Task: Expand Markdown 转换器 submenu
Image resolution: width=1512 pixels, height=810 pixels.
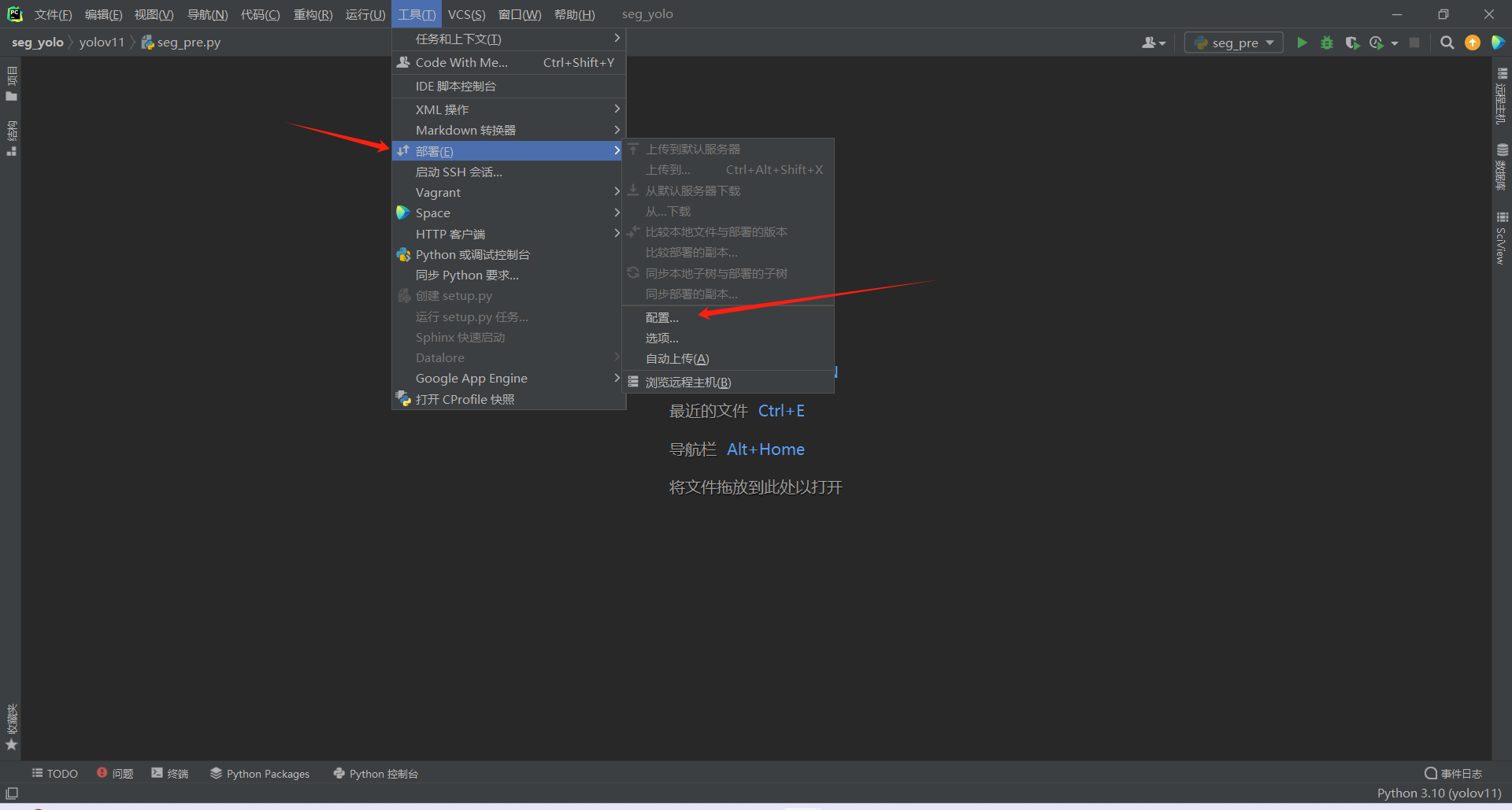Action: (509, 130)
